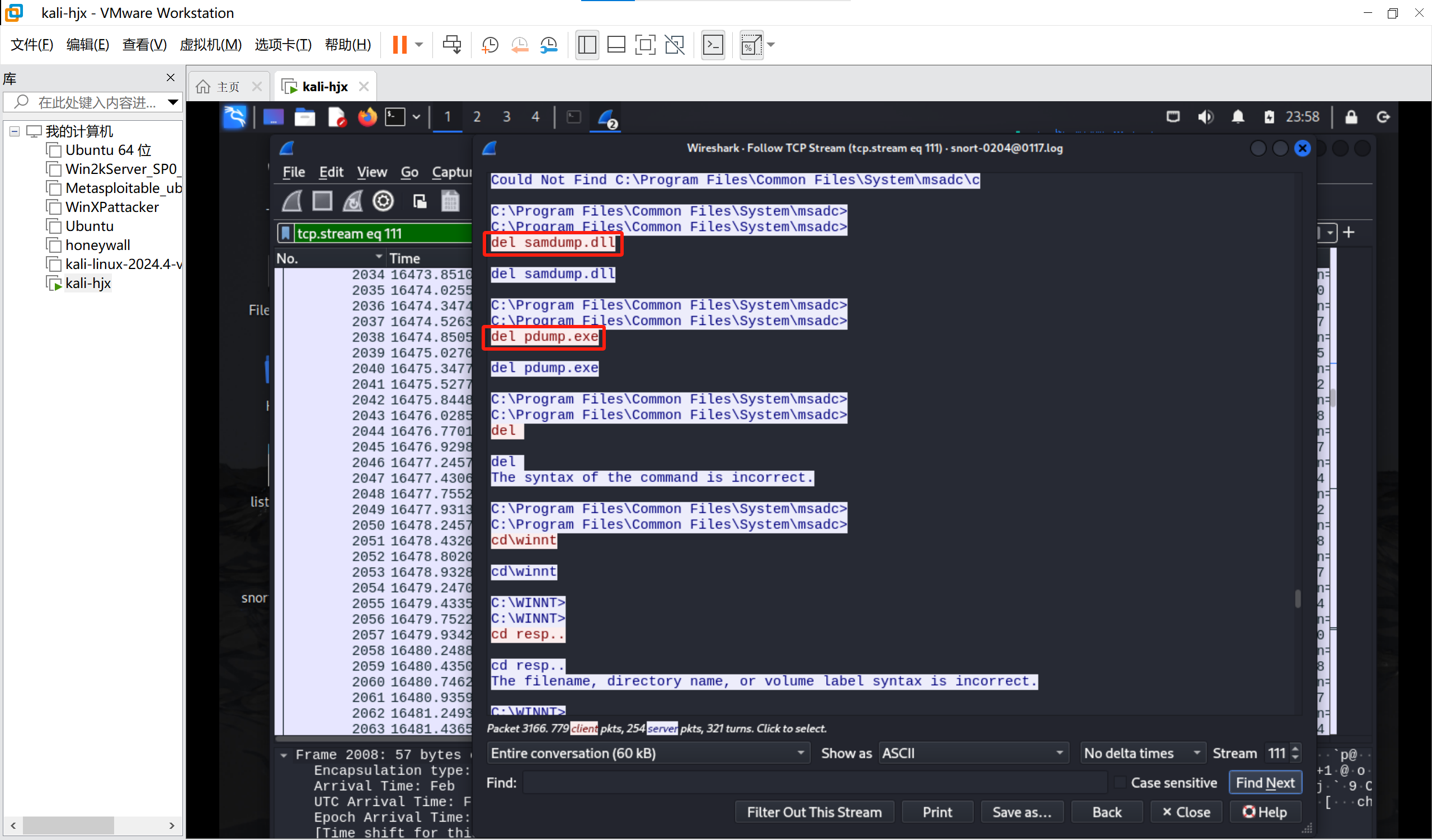
Task: Switch to Kali workspace 4
Action: [x=535, y=117]
